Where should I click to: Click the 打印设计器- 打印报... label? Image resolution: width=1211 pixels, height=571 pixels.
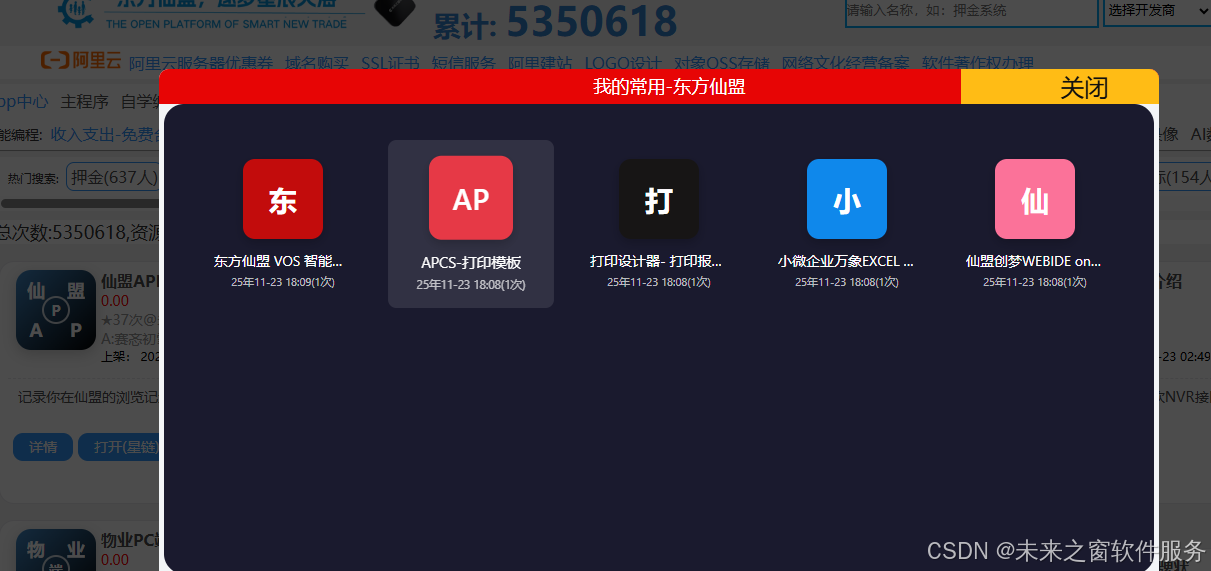pos(656,261)
